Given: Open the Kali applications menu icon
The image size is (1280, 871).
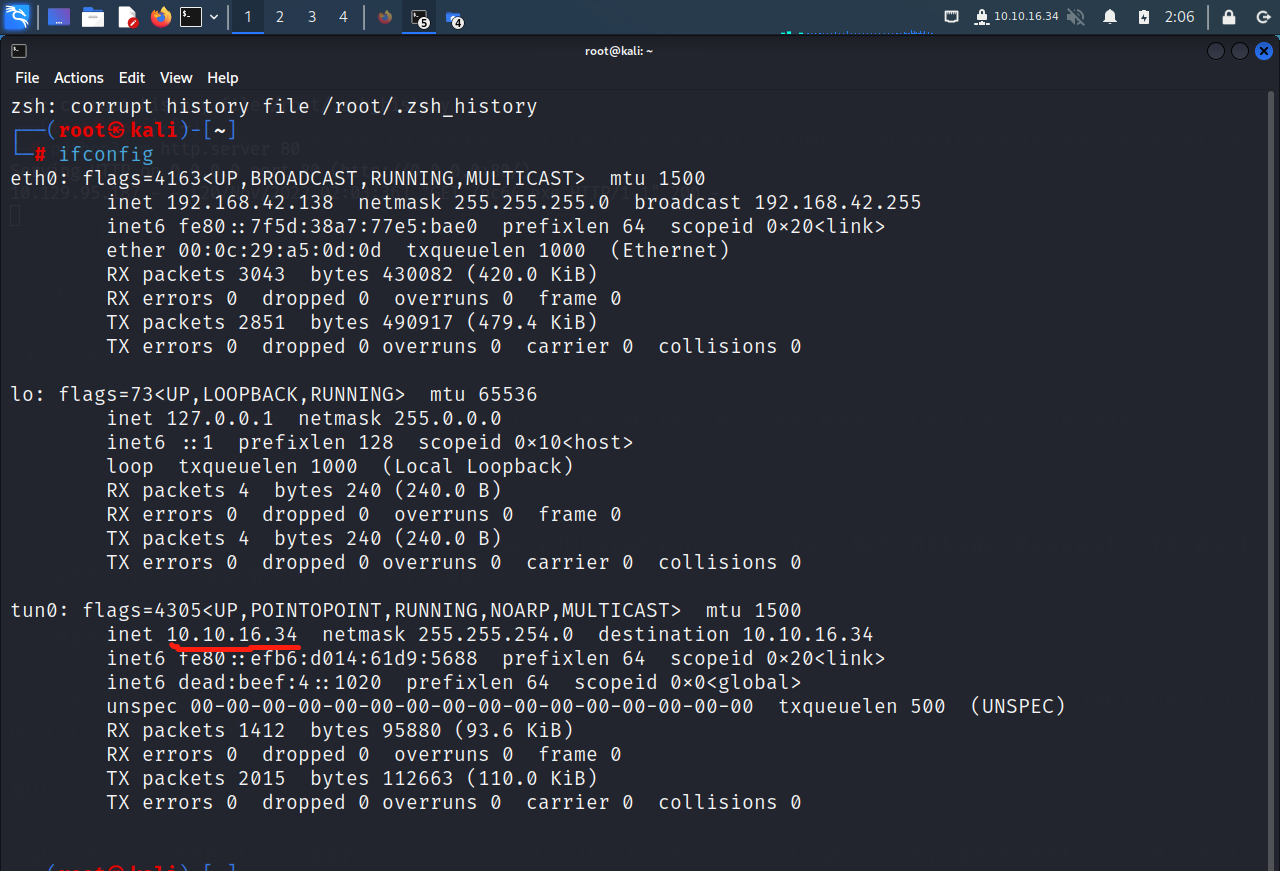Looking at the screenshot, I should (17, 17).
